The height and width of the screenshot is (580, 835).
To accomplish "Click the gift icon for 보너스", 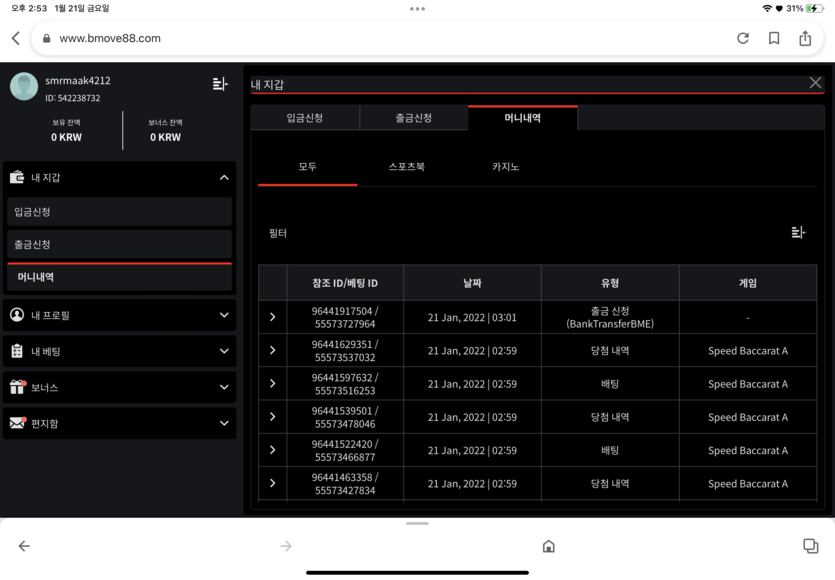I will 17,387.
